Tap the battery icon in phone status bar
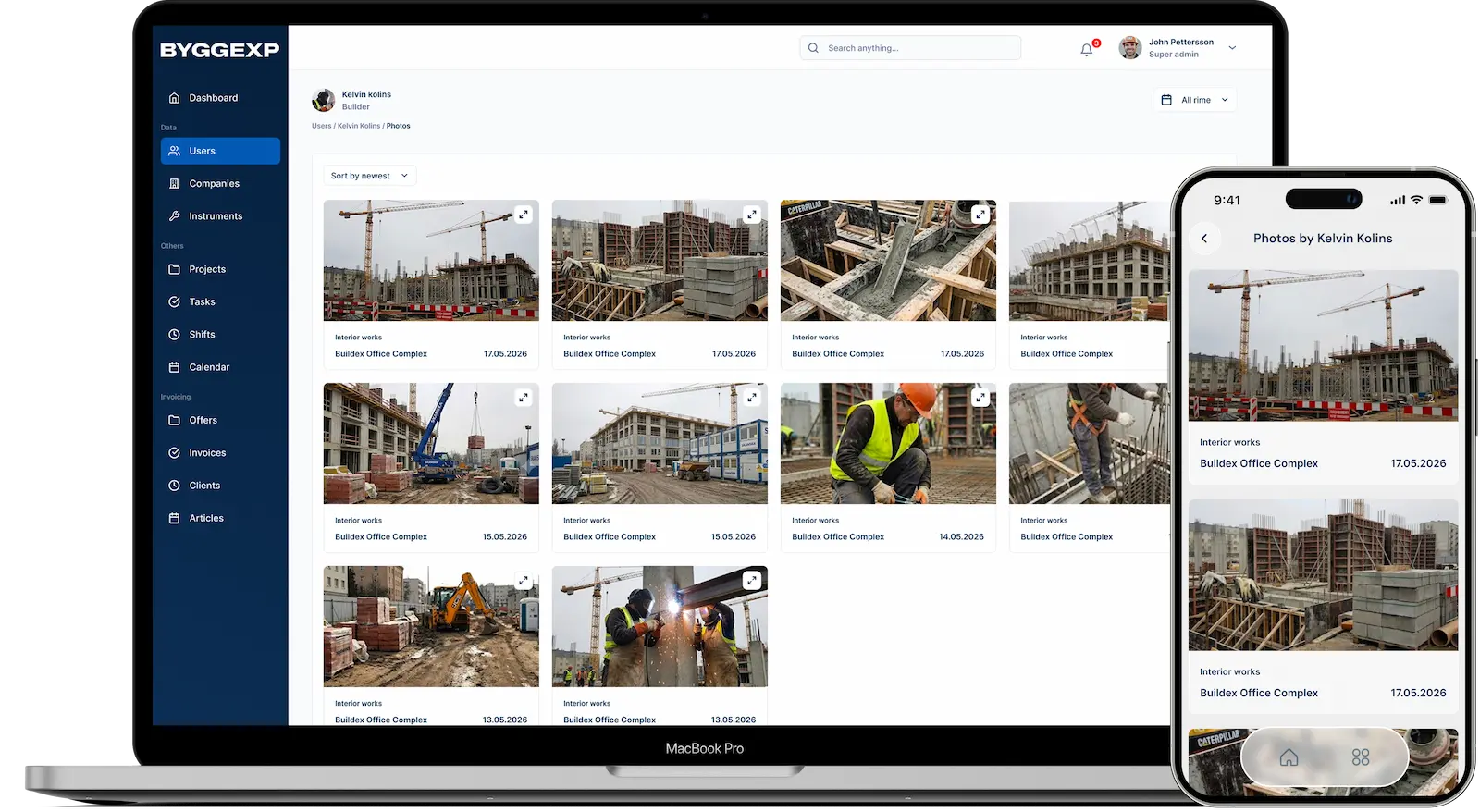This screenshot has width=1480, height=812. 1437,201
